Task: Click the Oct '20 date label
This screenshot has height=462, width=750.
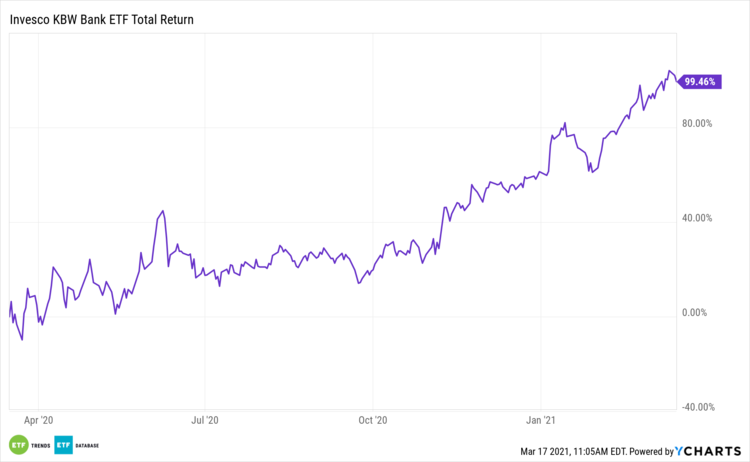Action: click(x=373, y=422)
